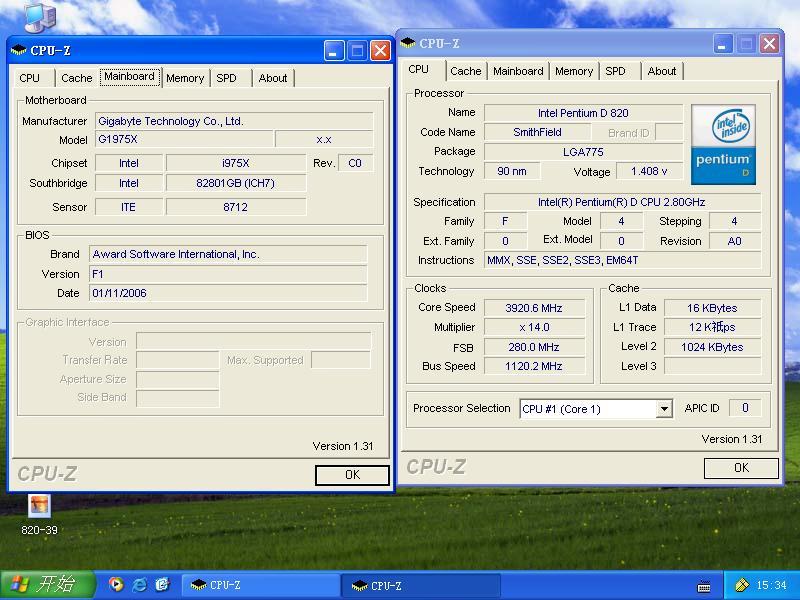Click the Technology value 90 nm
Screen dimensions: 800x600
click(x=512, y=171)
